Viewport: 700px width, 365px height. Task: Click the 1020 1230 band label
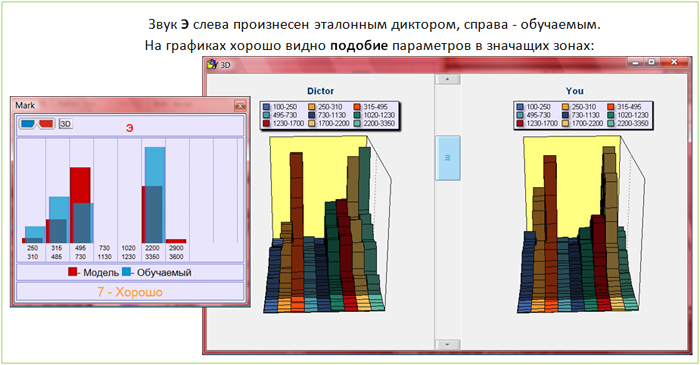pyautogui.click(x=129, y=253)
